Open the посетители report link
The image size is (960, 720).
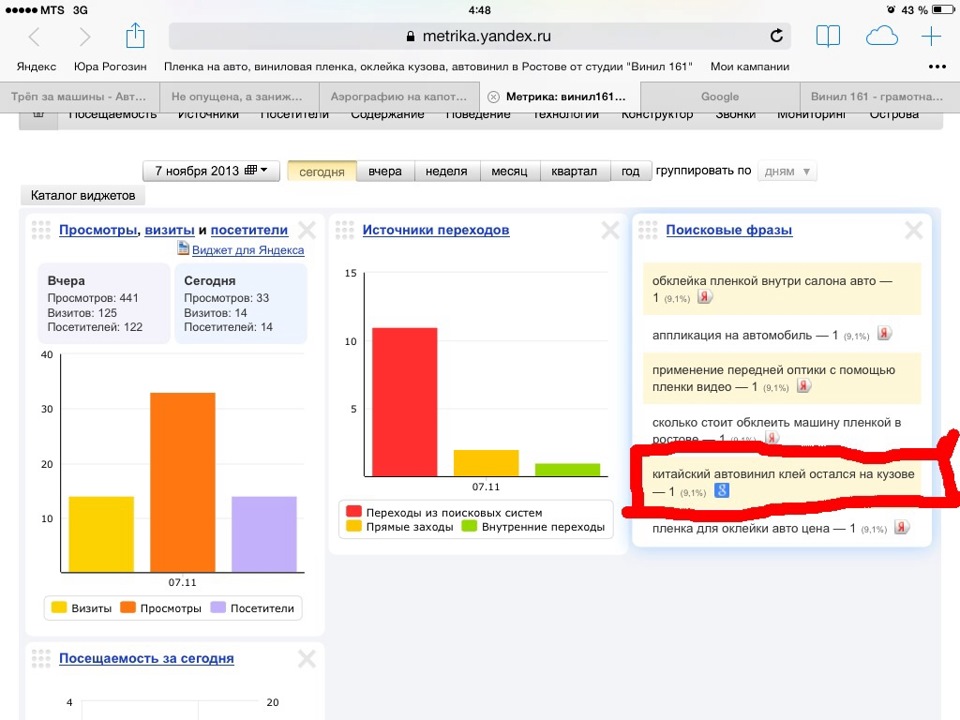(x=249, y=230)
